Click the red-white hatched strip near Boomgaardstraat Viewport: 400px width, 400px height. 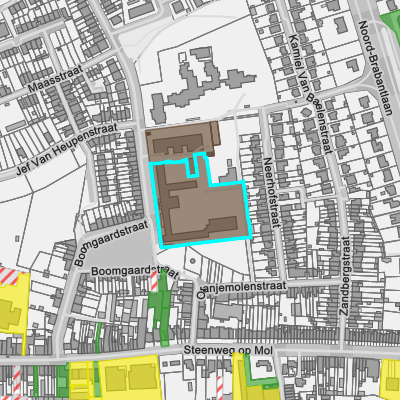154,281
